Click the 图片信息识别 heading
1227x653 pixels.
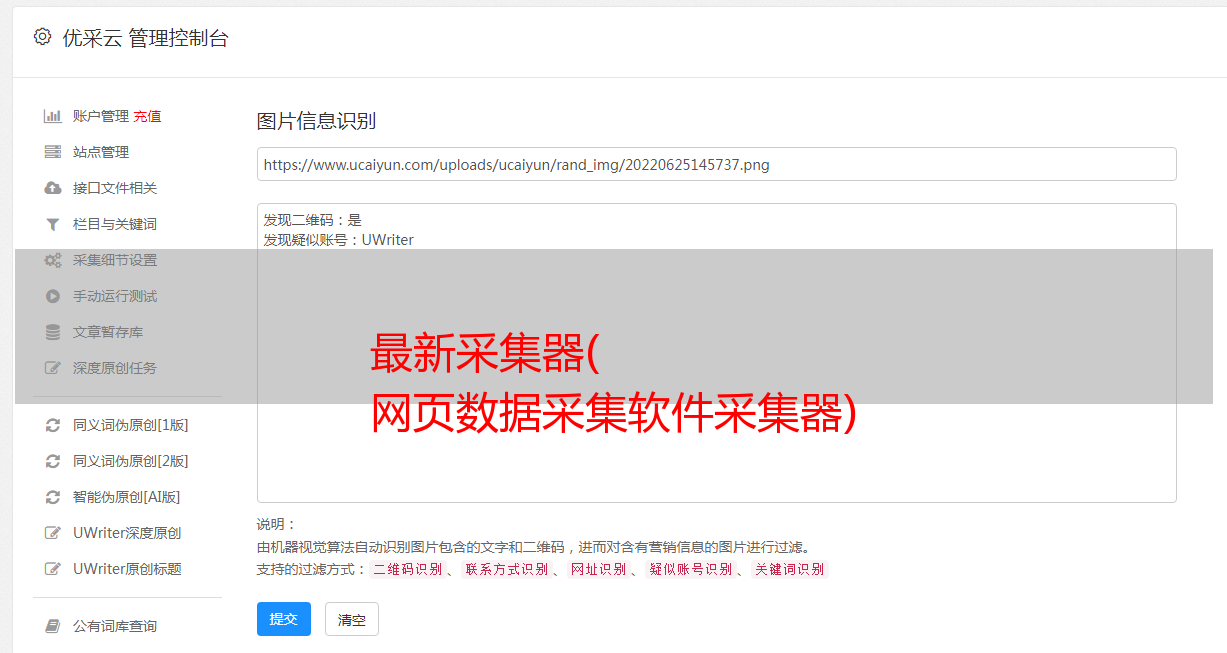pos(316,122)
